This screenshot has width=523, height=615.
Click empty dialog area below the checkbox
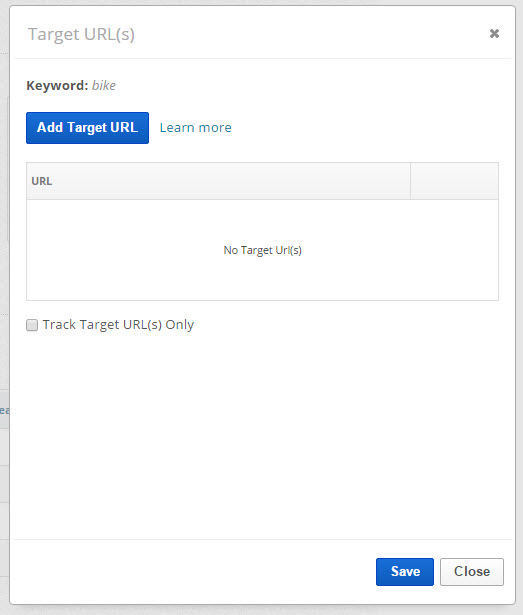pyautogui.click(x=262, y=431)
